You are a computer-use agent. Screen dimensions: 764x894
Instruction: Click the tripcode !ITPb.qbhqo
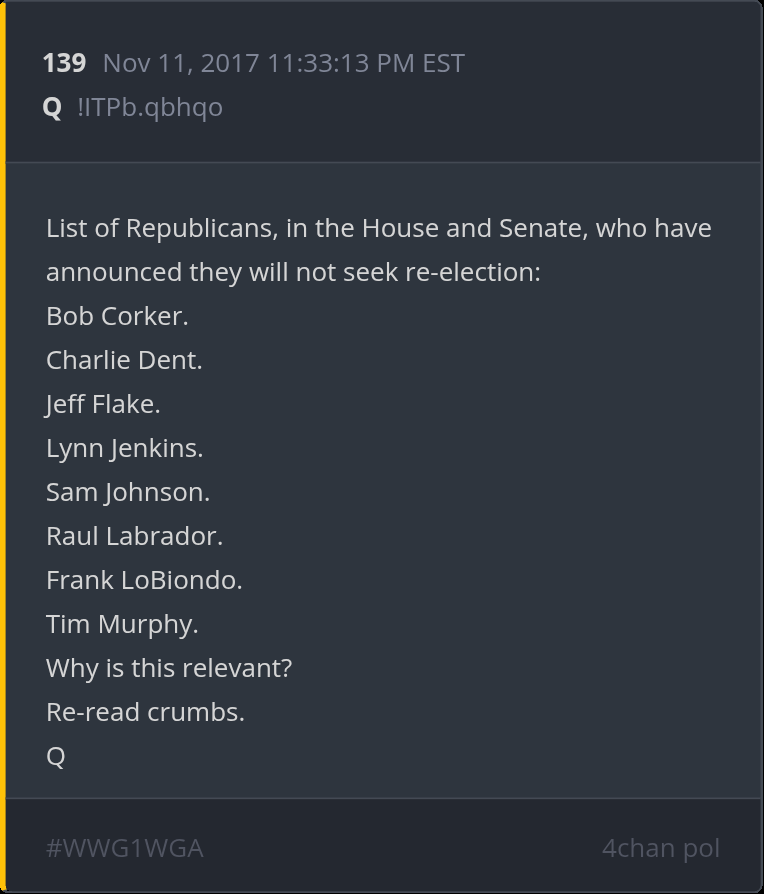tap(149, 107)
